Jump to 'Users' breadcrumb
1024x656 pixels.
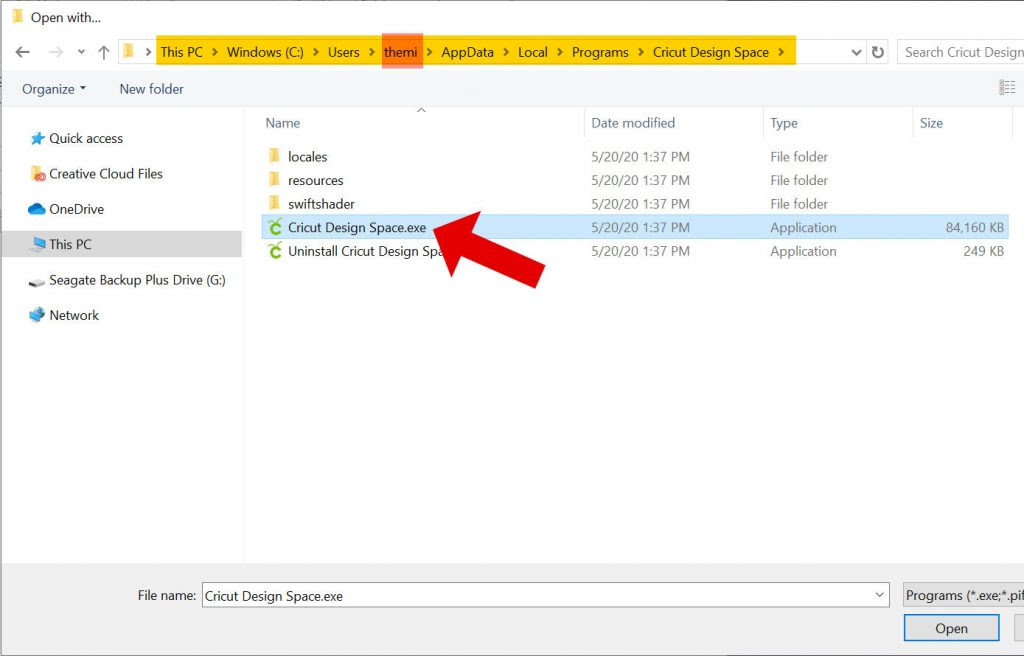coord(344,52)
